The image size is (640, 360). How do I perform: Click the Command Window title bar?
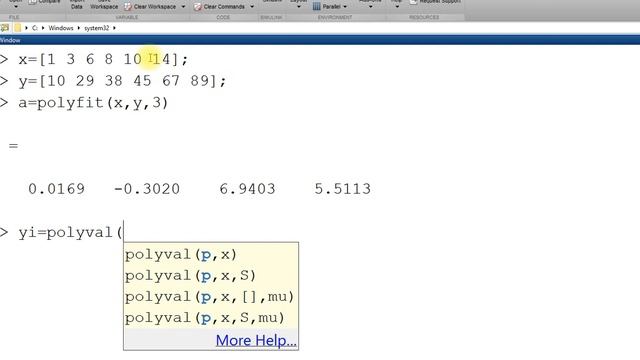320,40
